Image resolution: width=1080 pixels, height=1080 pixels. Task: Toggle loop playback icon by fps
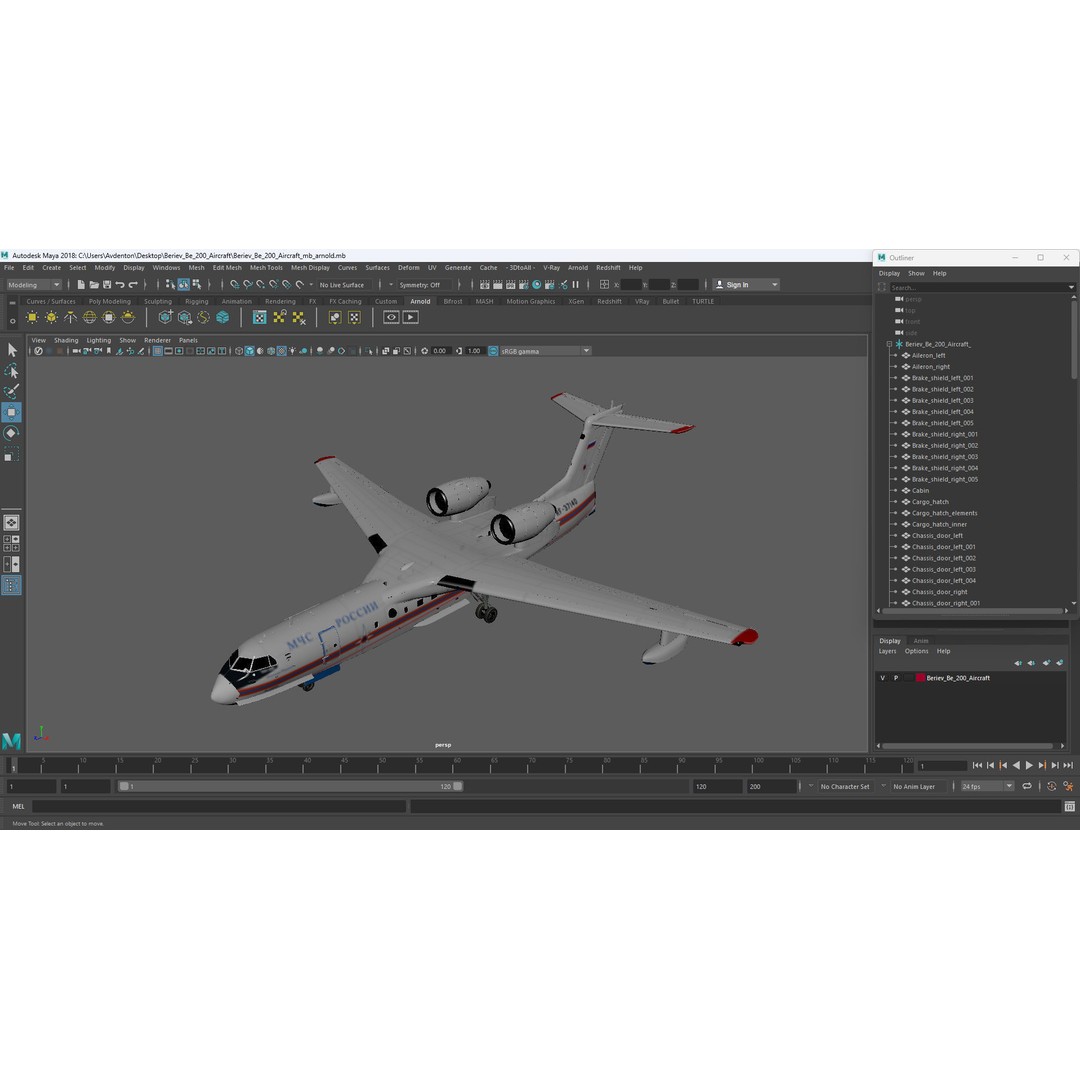coord(1027,786)
